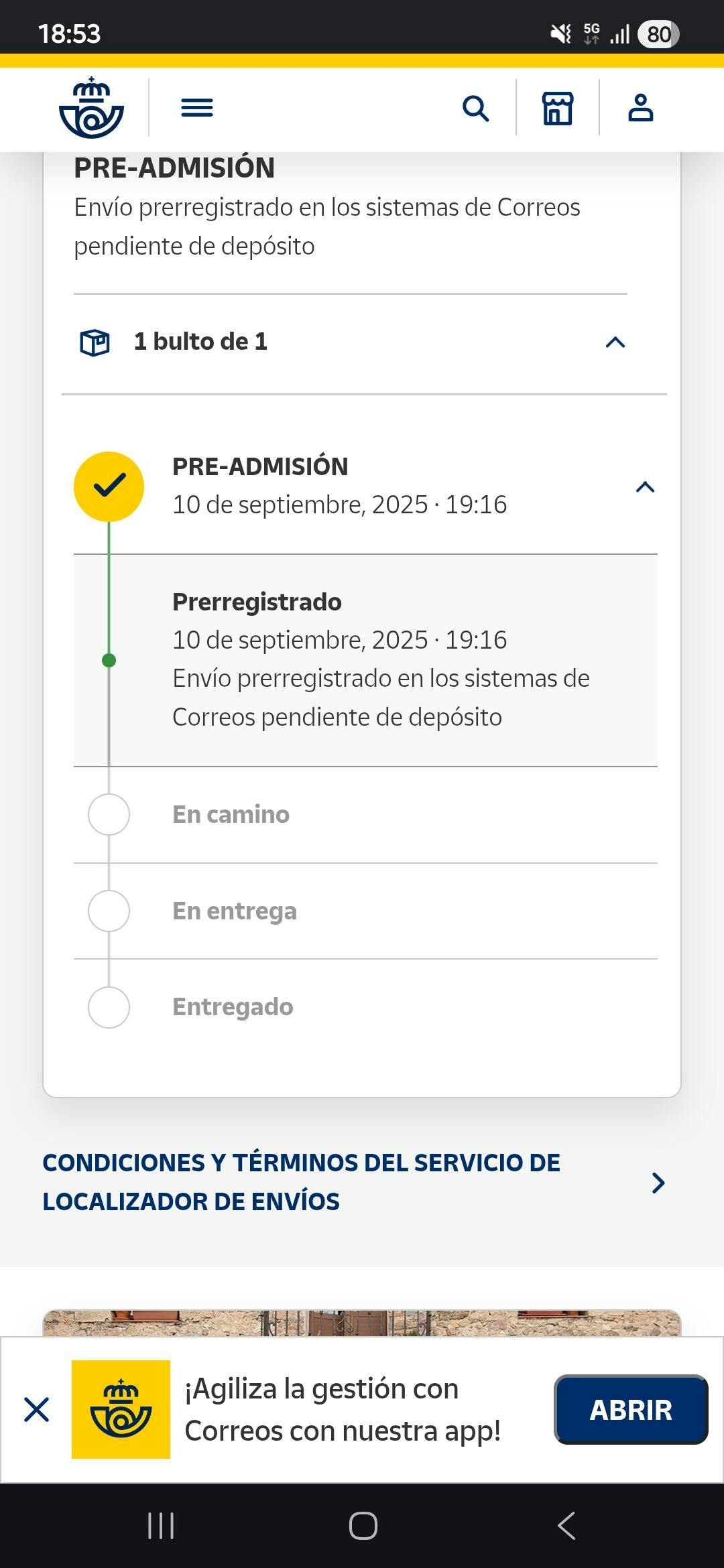
Task: Click the yellow PRE-ADMISIÓN checkmark circle
Action: 109,487
